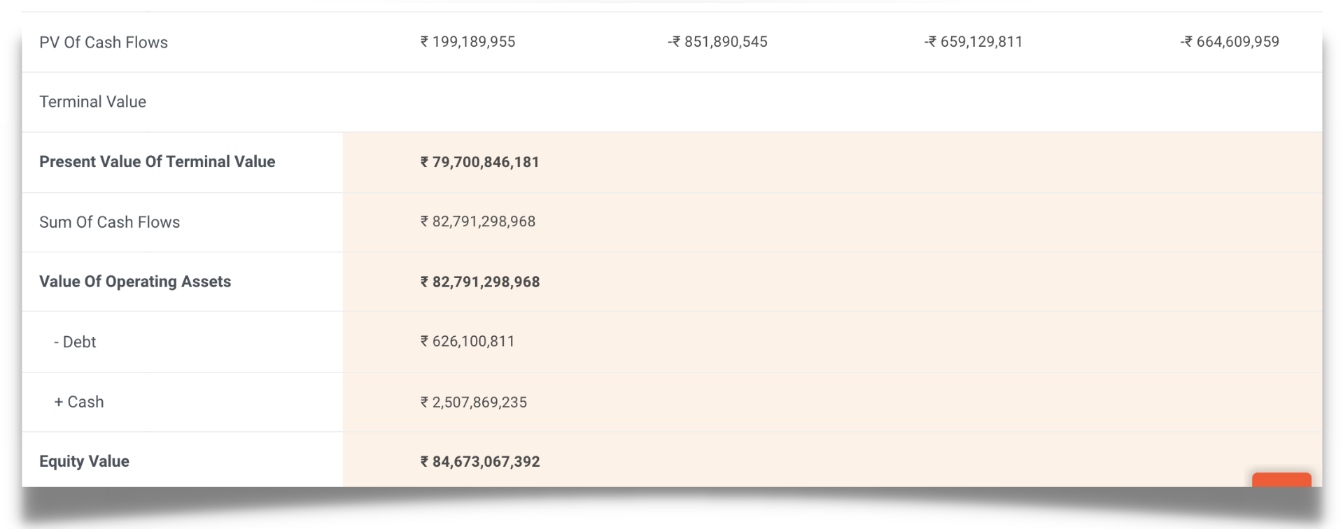1343x529 pixels.
Task: Click the ₹ 82,791,298,968 Sum Of Cash Flows amount
Action: [x=478, y=222]
